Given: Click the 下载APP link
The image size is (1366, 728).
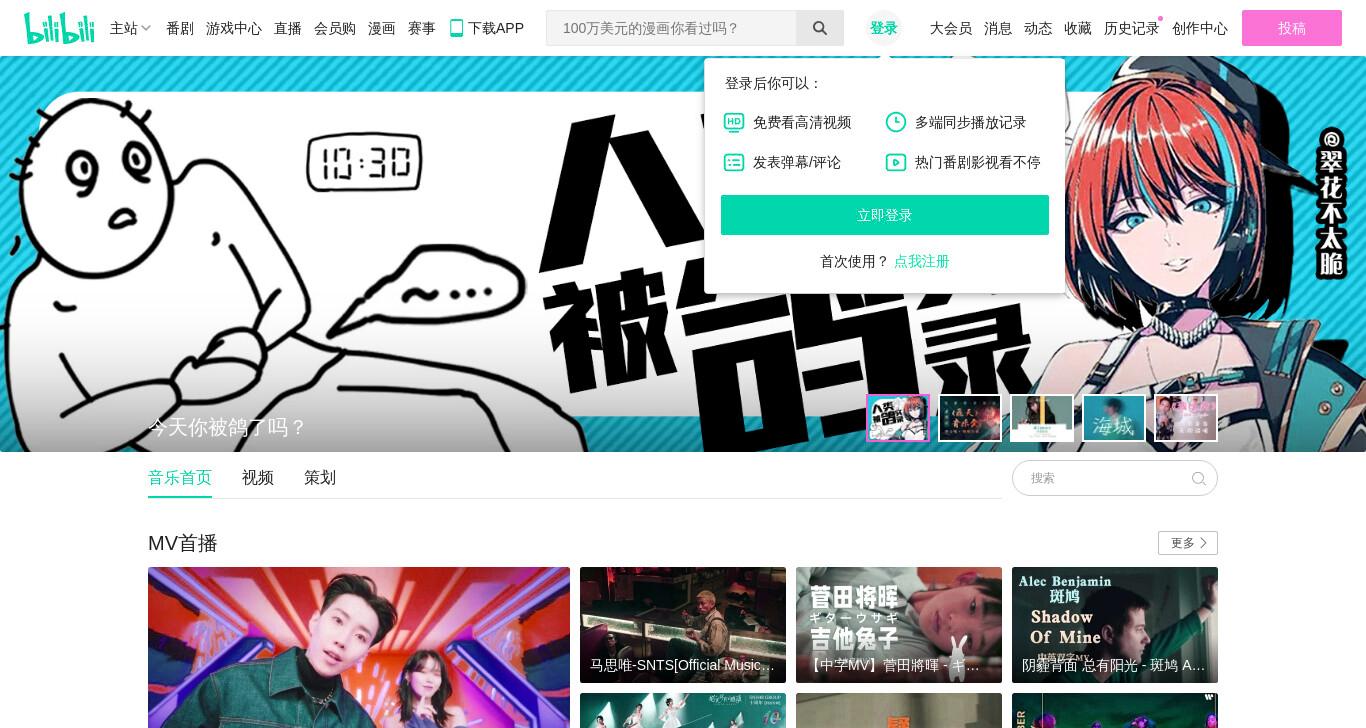Looking at the screenshot, I should pyautogui.click(x=487, y=28).
